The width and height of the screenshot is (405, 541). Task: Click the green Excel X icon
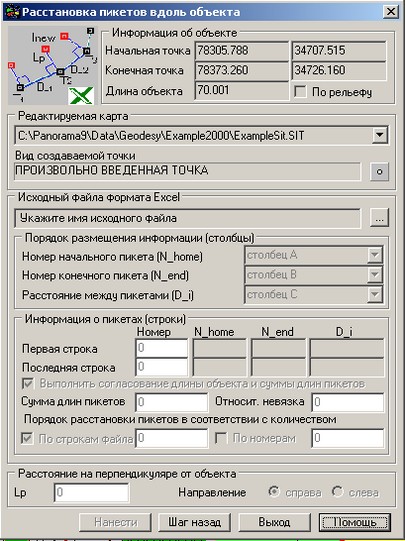81,95
